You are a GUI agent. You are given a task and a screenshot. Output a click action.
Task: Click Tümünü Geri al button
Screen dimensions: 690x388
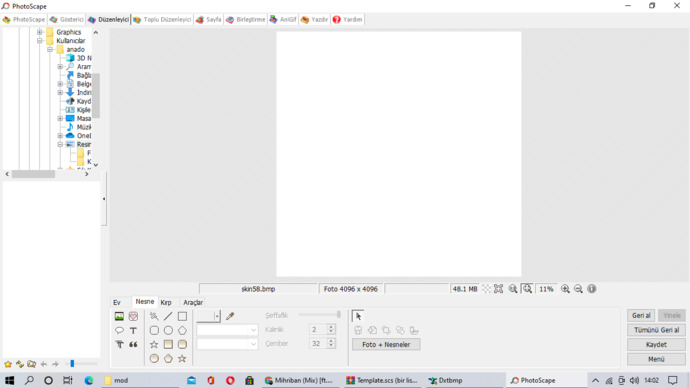[x=656, y=330]
